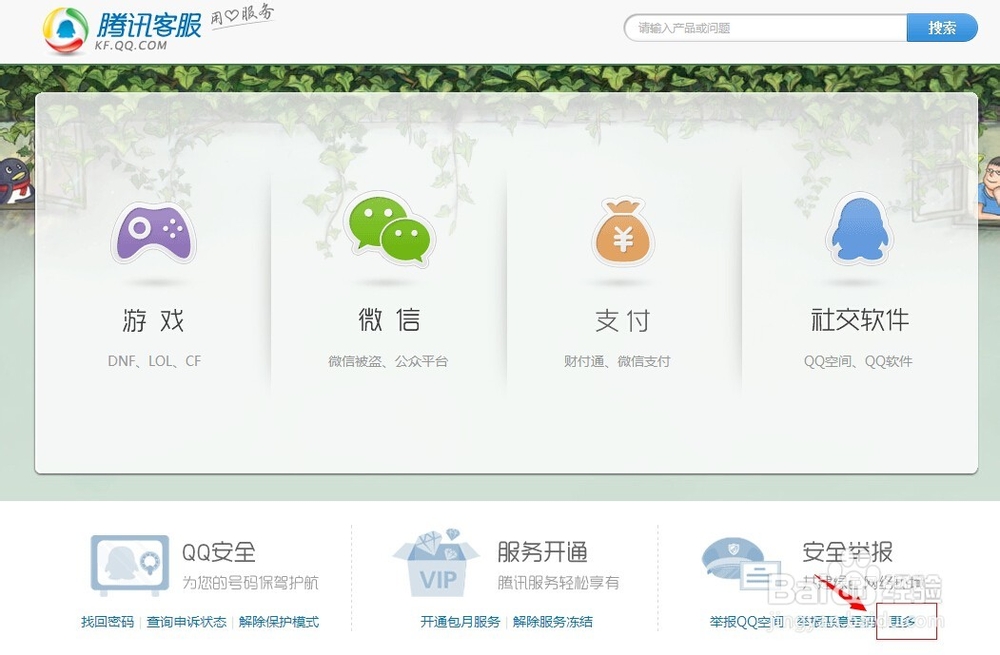
Task: Click the Tencent customer service penguin logo
Action: tap(65, 30)
